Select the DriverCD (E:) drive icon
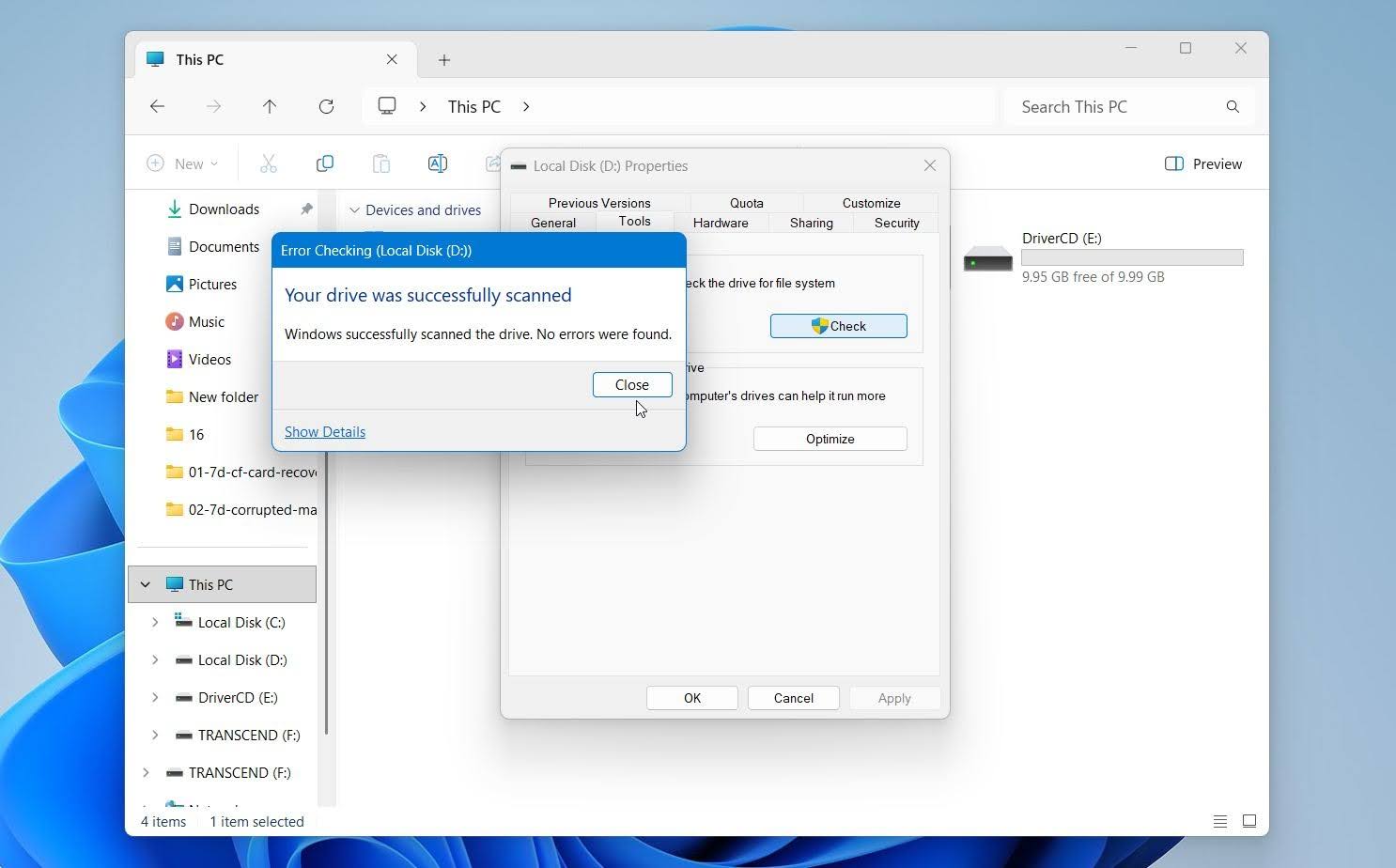Screen dimensions: 1396x868 [x=988, y=257]
